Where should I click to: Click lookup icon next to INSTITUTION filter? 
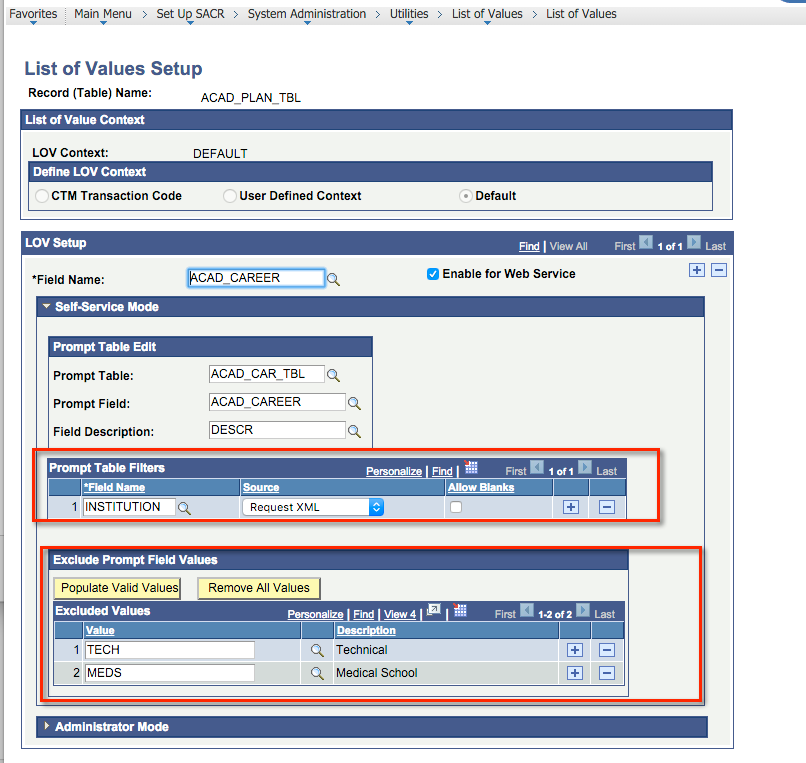pyautogui.click(x=184, y=508)
